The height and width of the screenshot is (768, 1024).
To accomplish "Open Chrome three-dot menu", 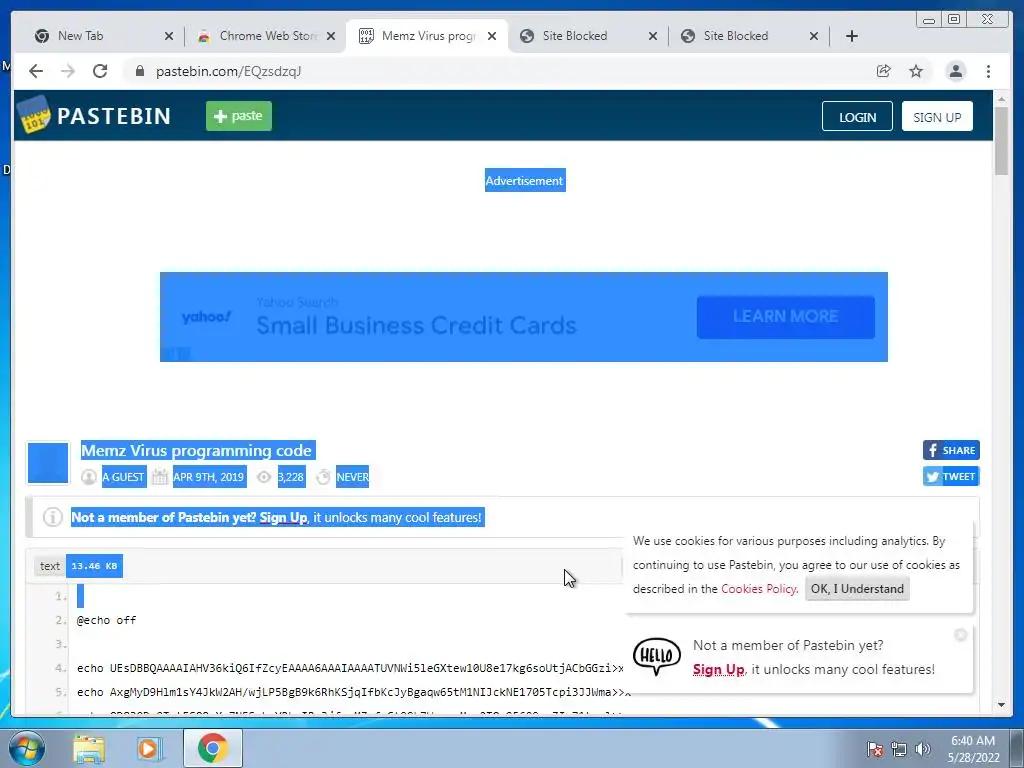I will click(988, 71).
